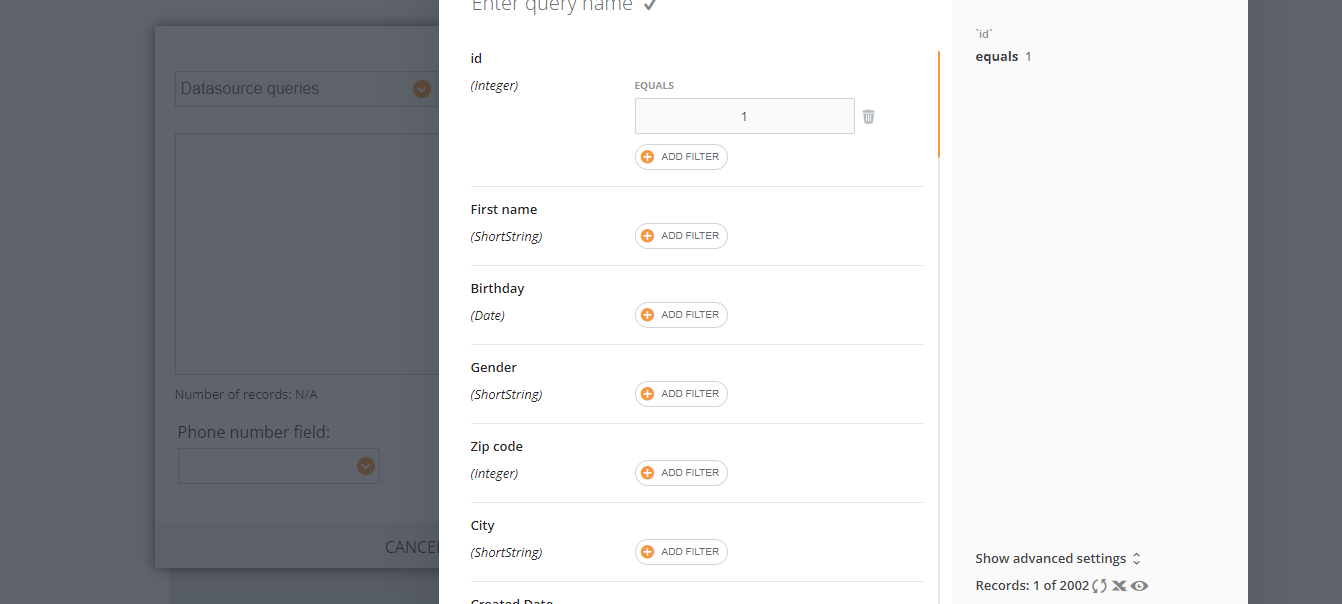The image size is (1342, 604).
Task: Export records with the Excel icon
Action: coord(1119,586)
